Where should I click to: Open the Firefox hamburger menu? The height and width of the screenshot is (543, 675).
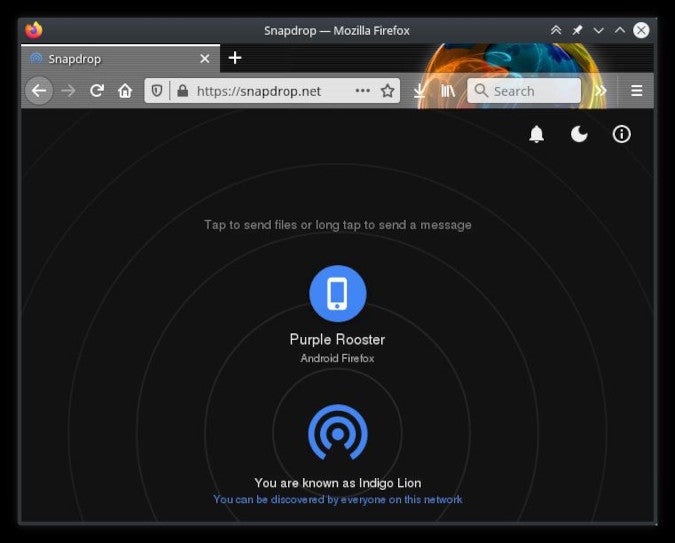tap(636, 91)
